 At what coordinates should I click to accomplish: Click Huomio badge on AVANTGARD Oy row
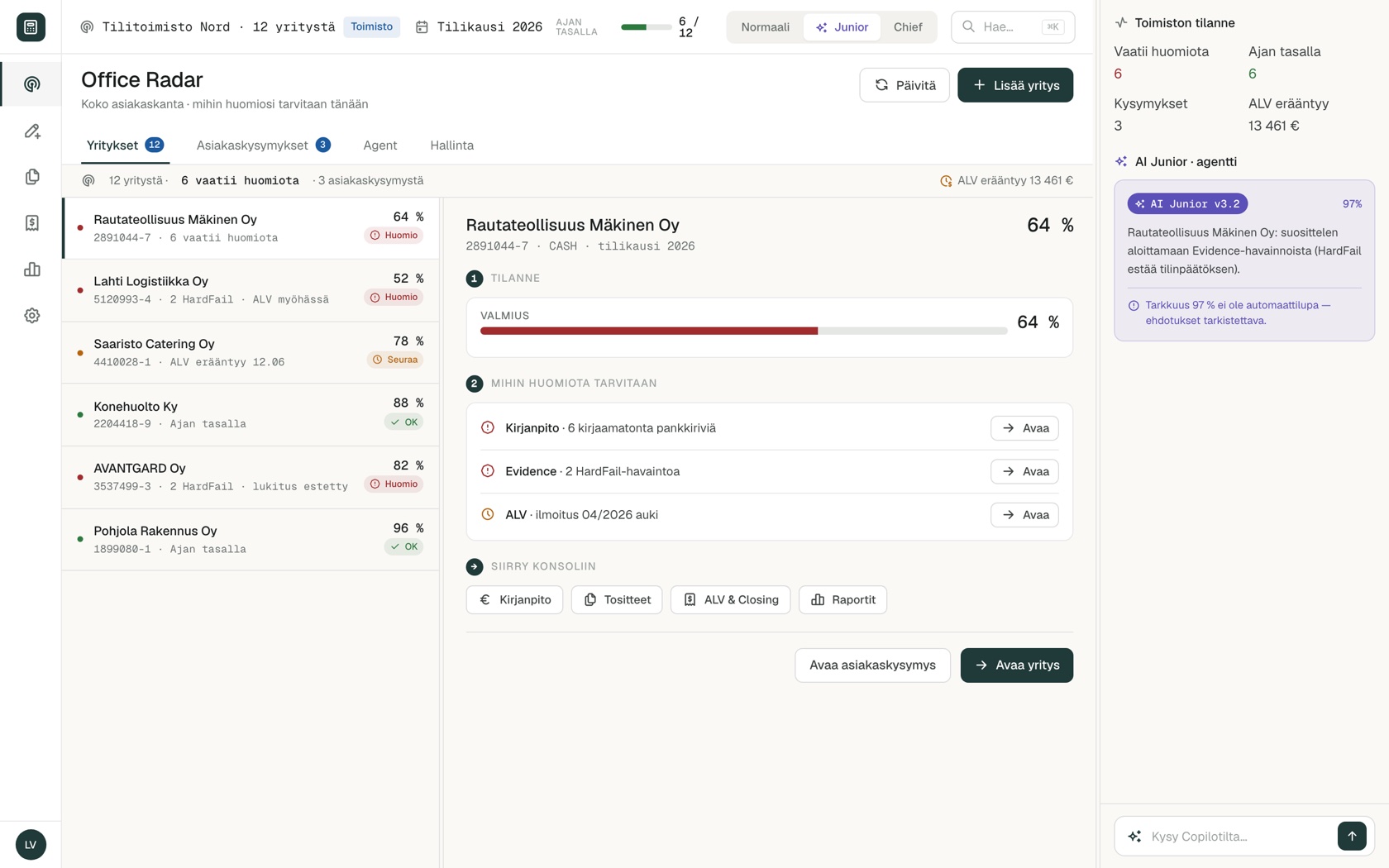[394, 484]
